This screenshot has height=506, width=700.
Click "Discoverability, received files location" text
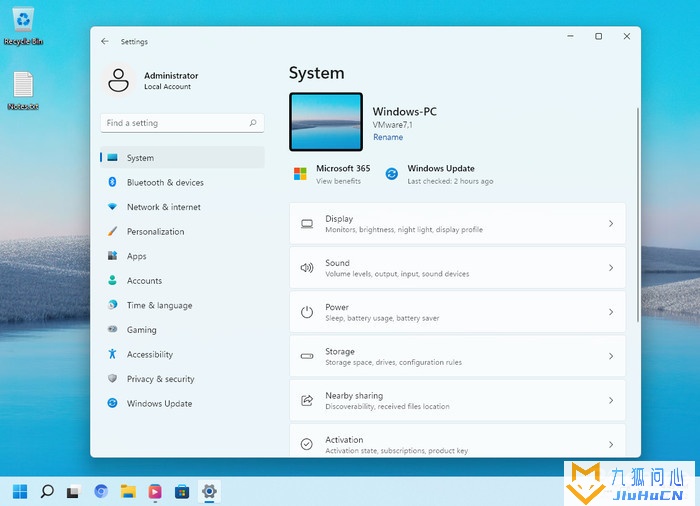click(387, 406)
